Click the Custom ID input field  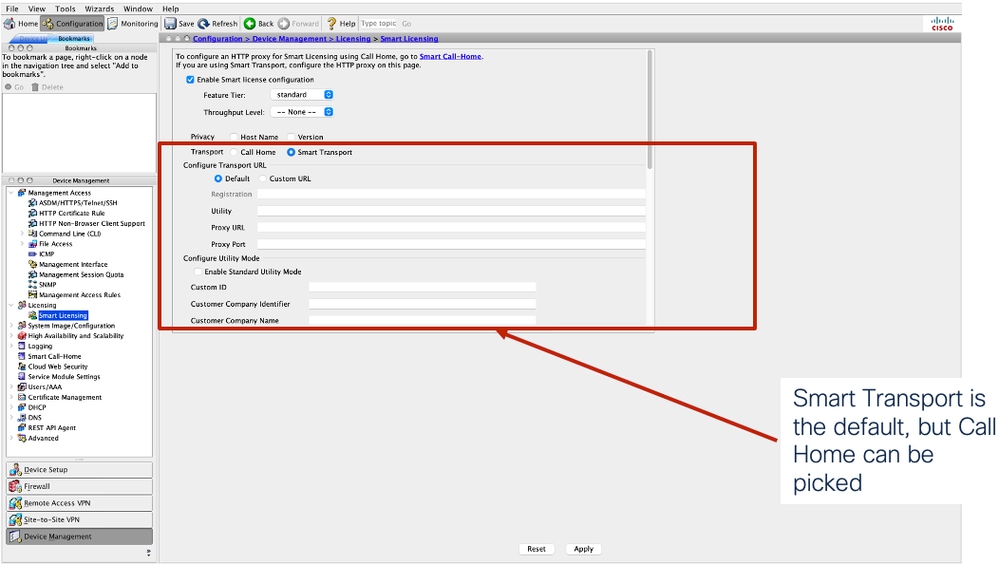422,287
